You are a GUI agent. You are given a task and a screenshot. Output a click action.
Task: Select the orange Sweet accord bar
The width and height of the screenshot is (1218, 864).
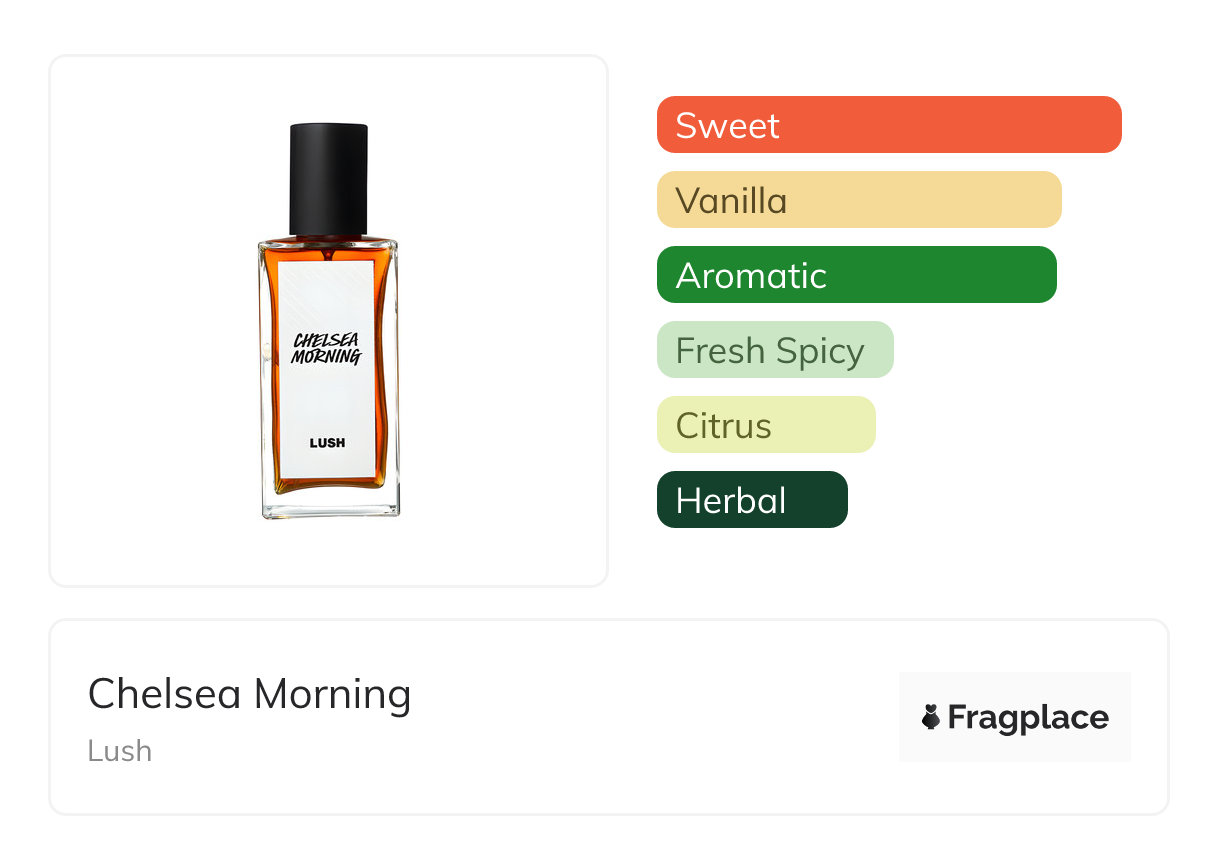(888, 125)
